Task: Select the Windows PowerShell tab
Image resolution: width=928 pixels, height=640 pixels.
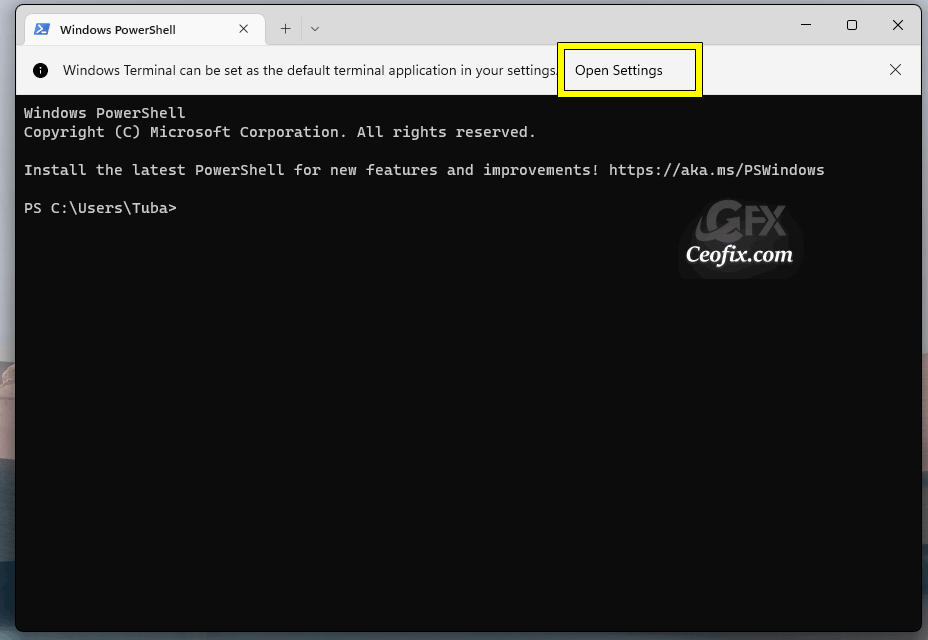Action: click(145, 30)
